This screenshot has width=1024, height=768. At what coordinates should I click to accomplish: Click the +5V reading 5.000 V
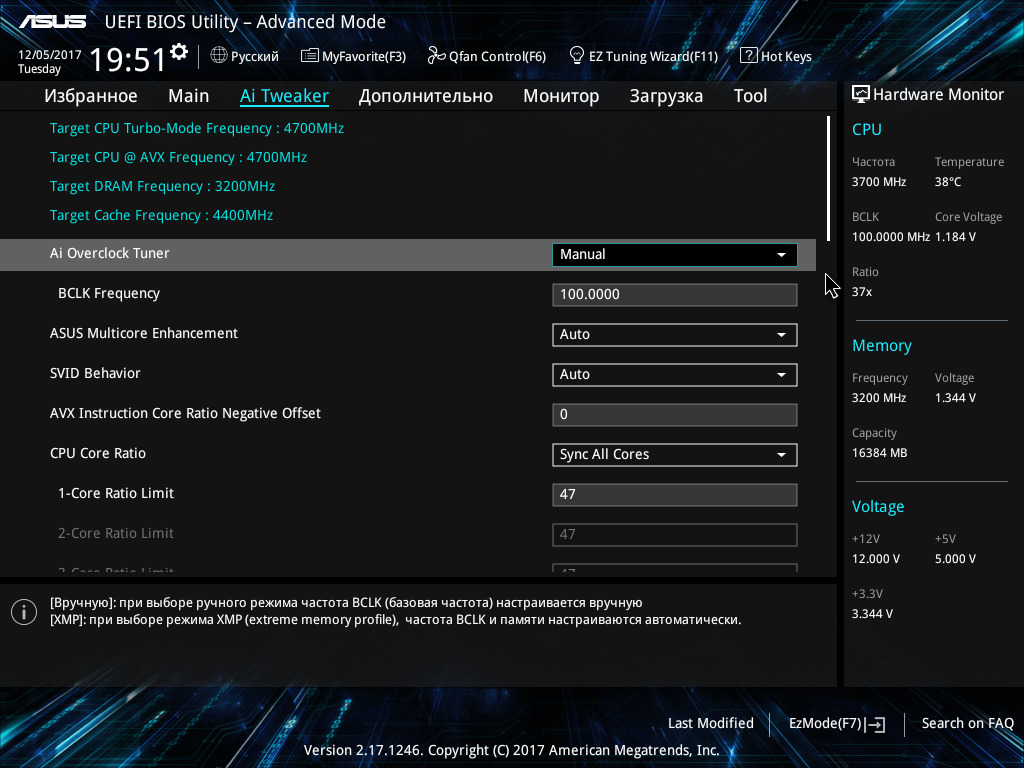coord(955,558)
